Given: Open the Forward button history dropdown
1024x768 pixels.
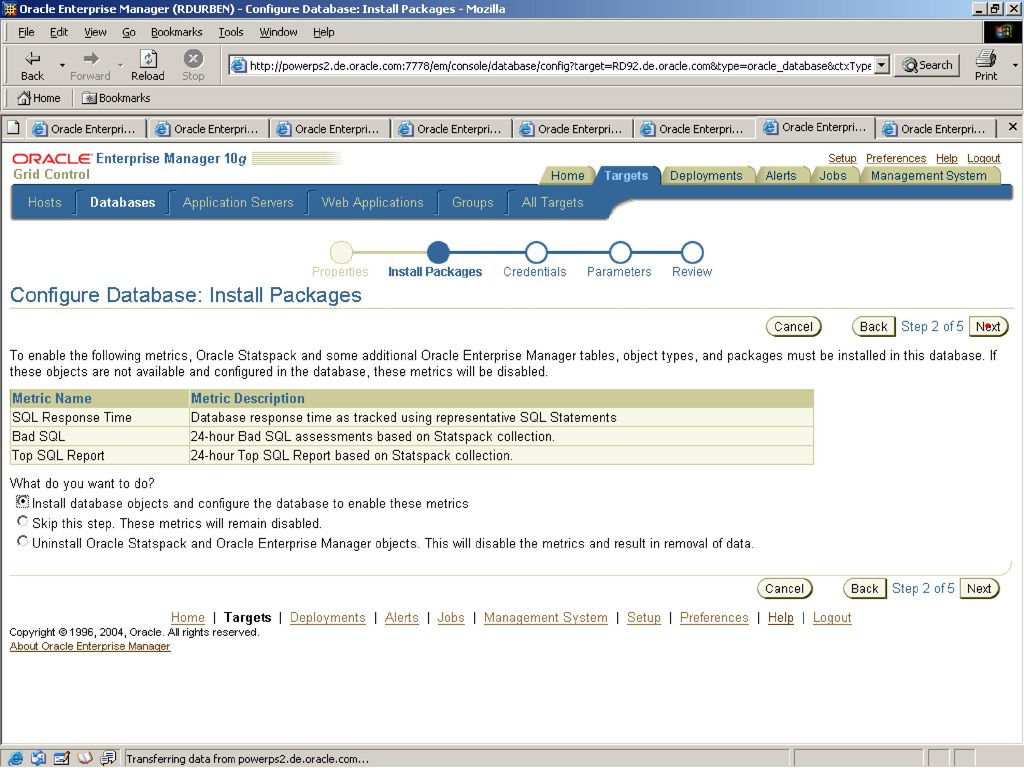Looking at the screenshot, I should point(120,65).
